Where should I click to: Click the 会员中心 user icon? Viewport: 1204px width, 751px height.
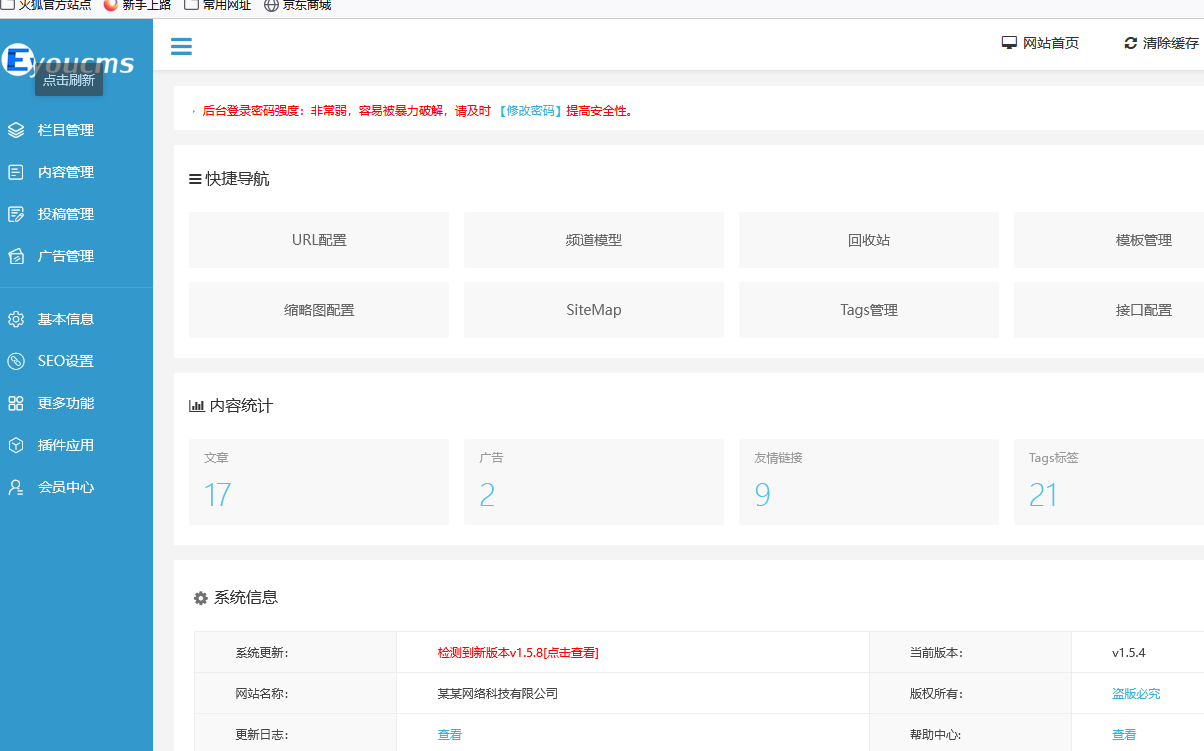[x=16, y=487]
